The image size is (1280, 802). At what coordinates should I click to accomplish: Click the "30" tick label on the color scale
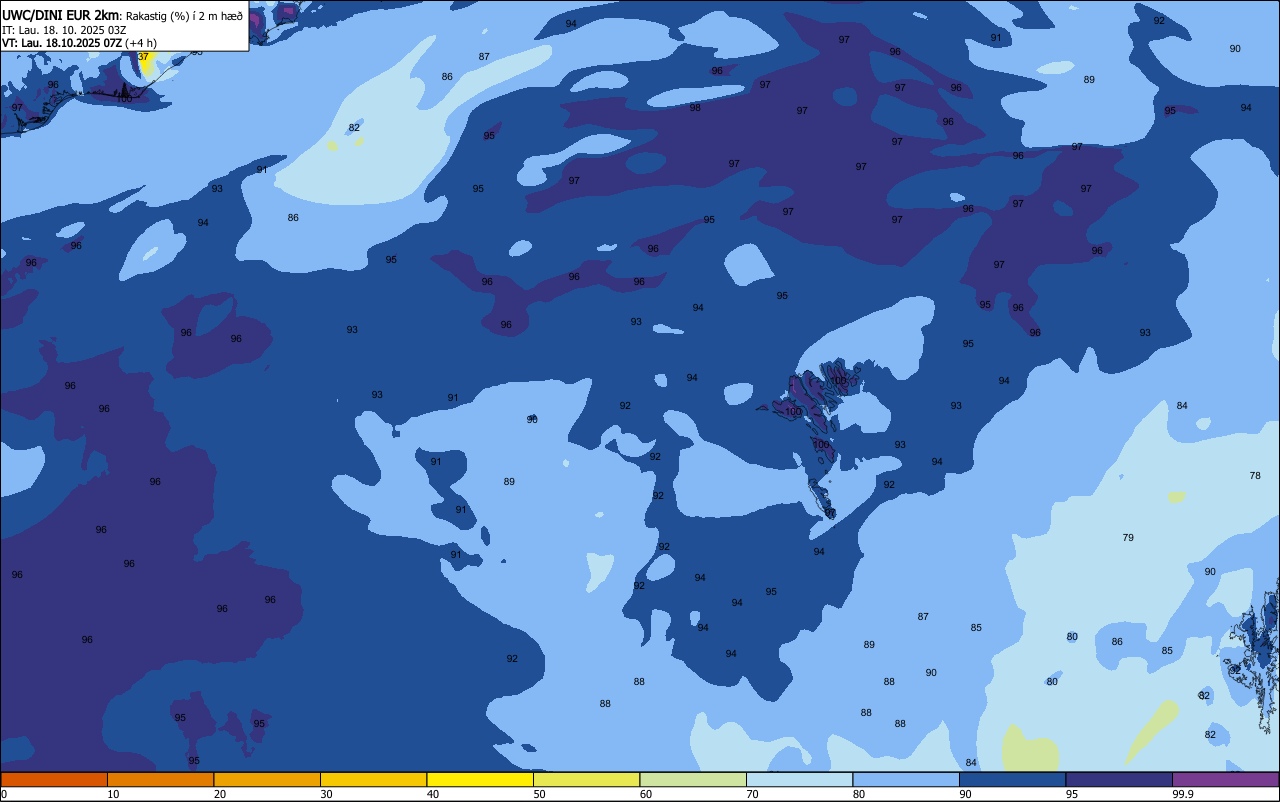point(326,794)
